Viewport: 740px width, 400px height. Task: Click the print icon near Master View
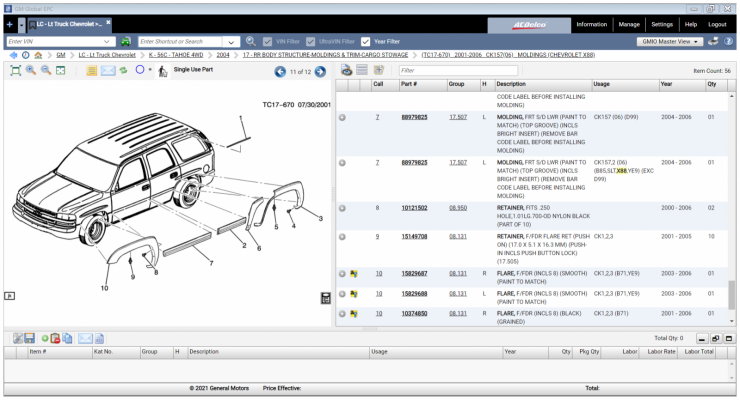tap(714, 41)
